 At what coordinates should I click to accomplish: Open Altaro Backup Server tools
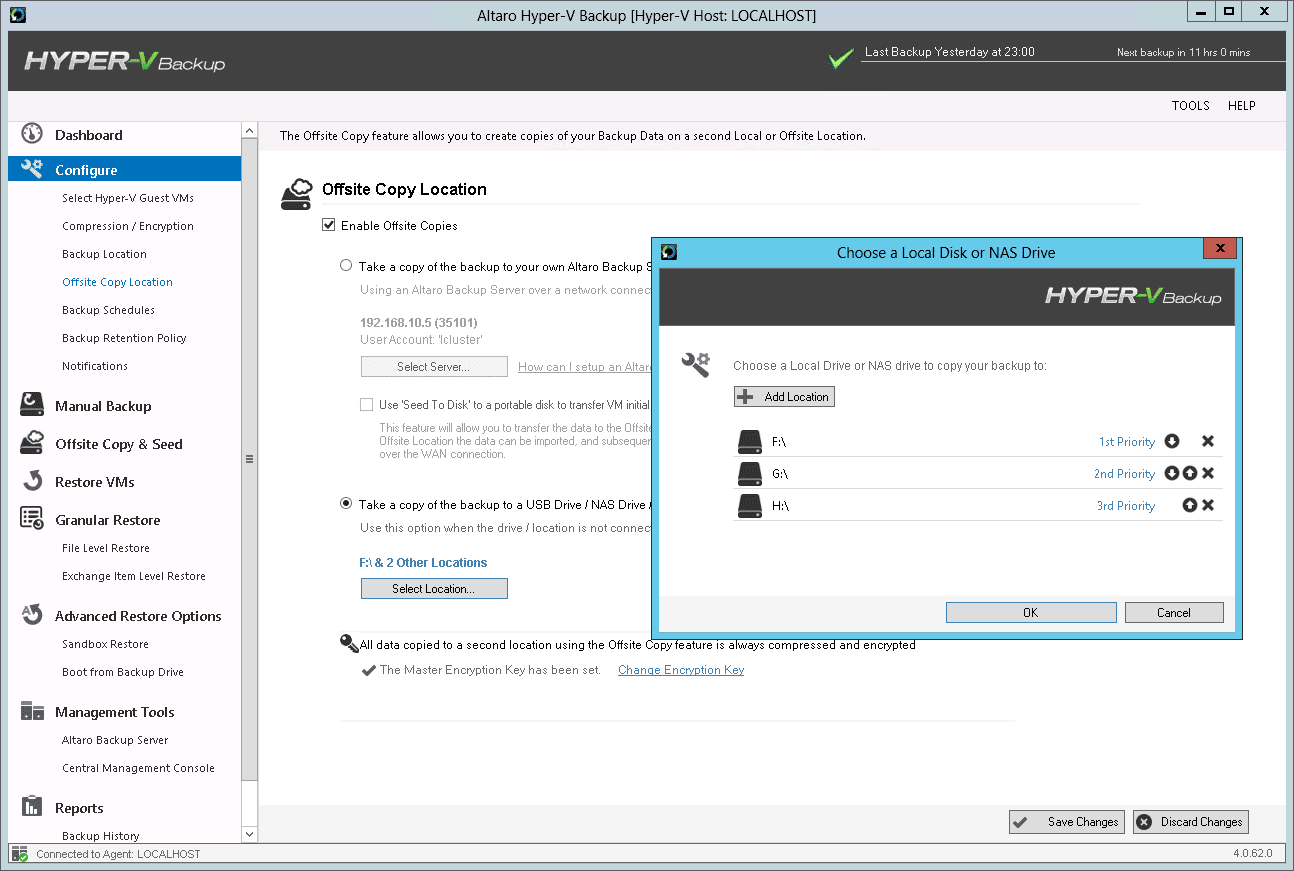(115, 740)
